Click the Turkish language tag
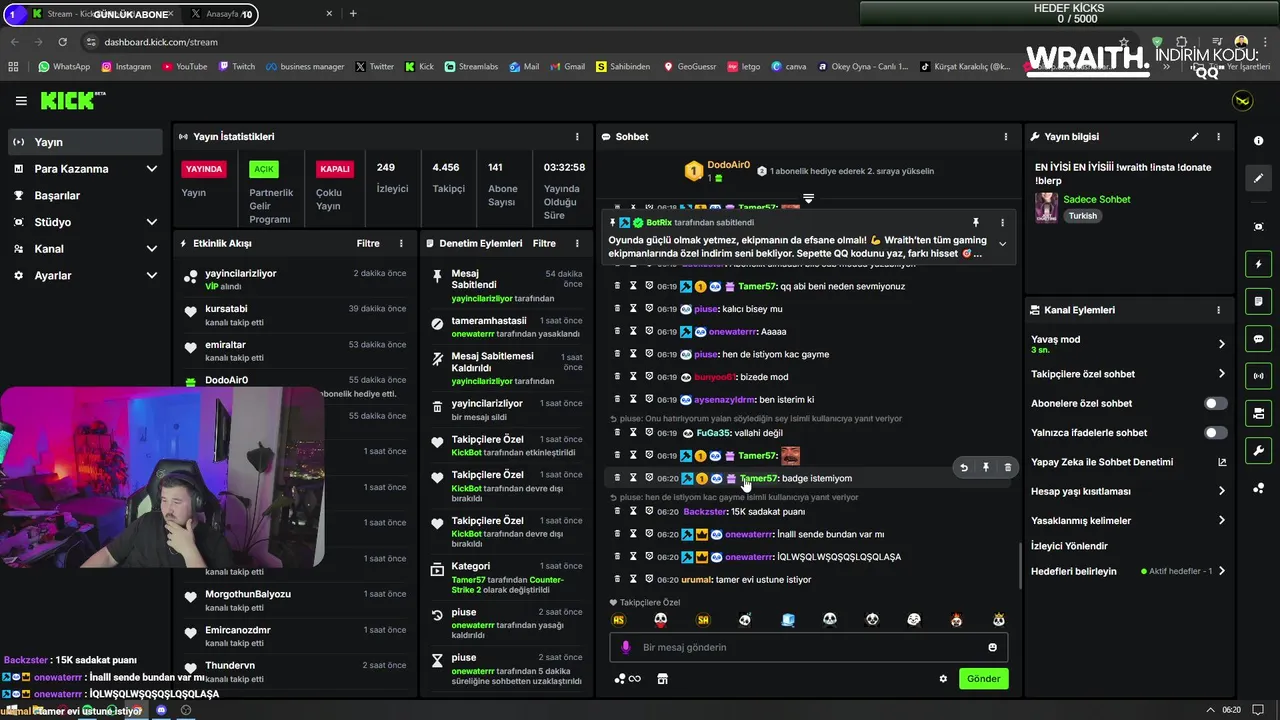The width and height of the screenshot is (1280, 720). tap(1082, 216)
